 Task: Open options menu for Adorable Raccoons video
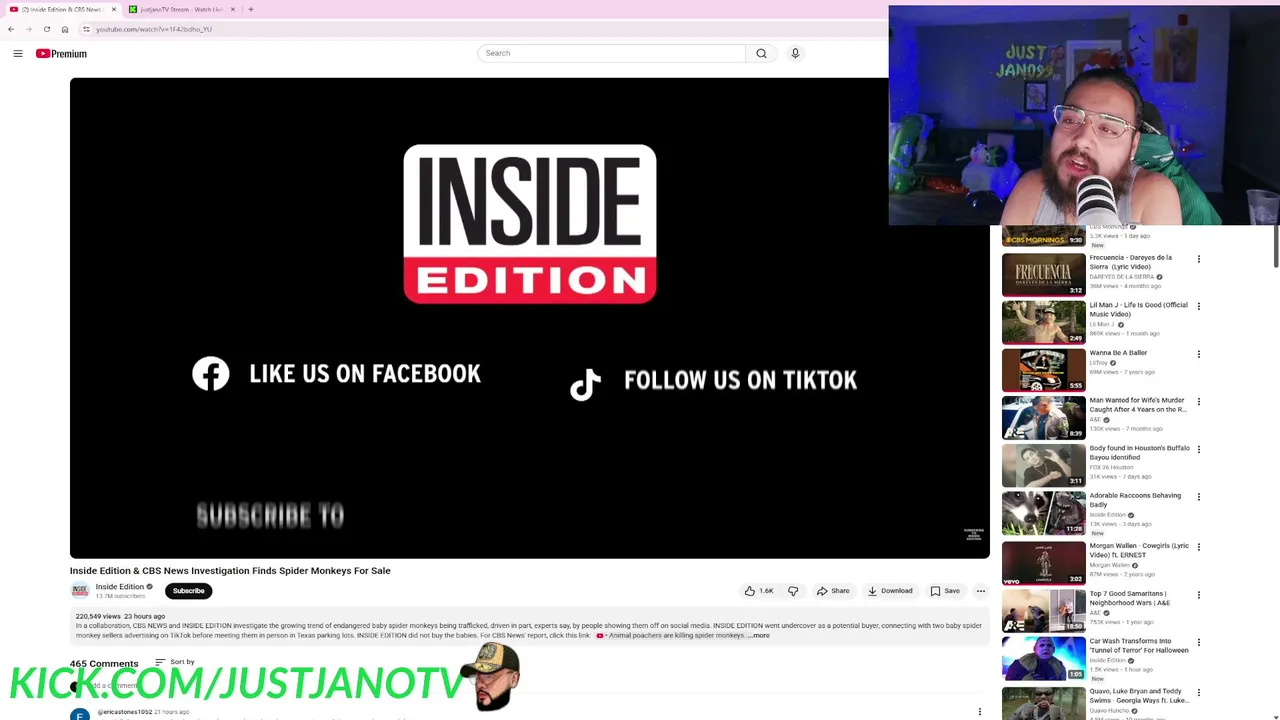click(x=1199, y=497)
